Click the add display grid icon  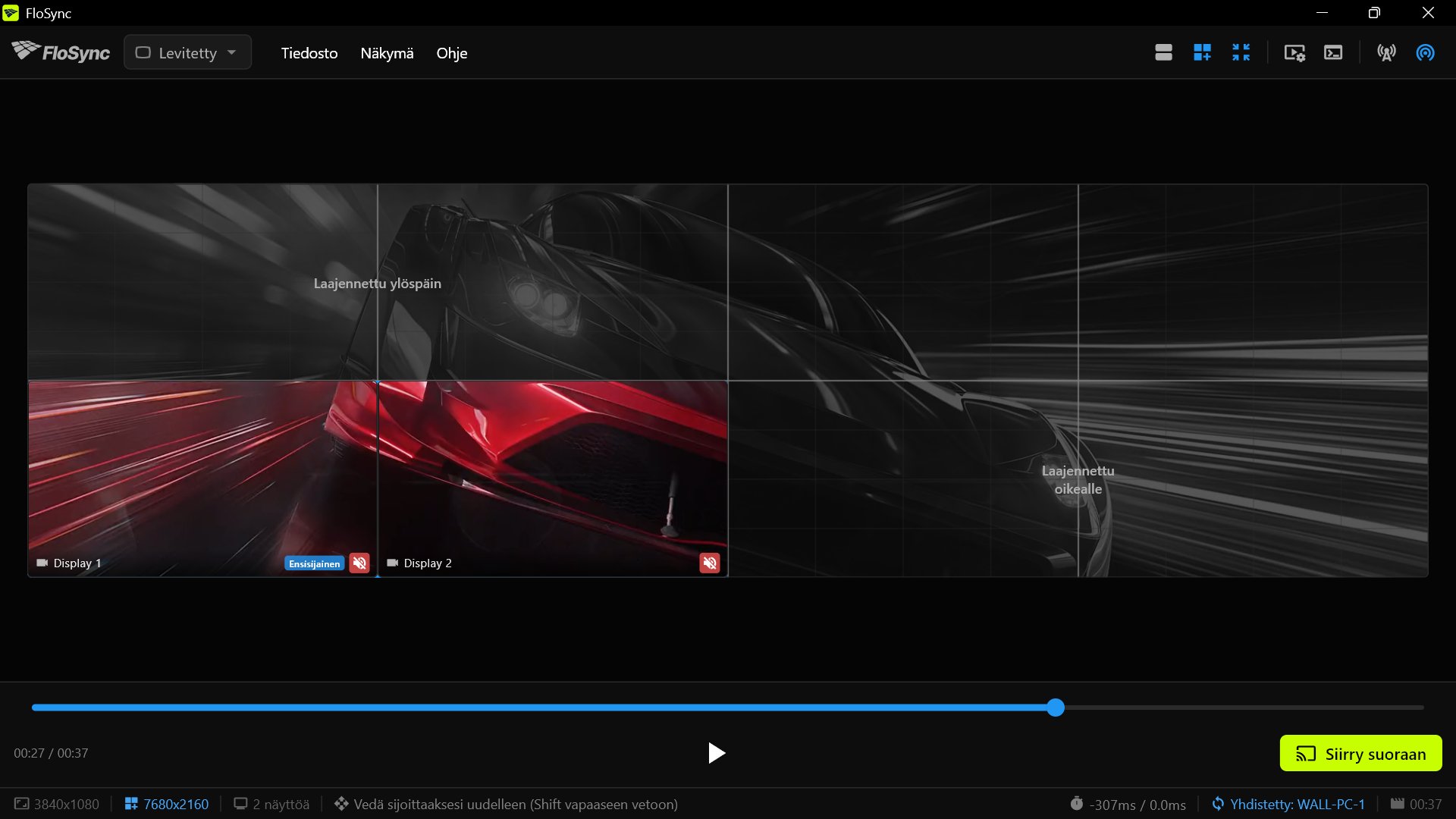pyautogui.click(x=1202, y=52)
